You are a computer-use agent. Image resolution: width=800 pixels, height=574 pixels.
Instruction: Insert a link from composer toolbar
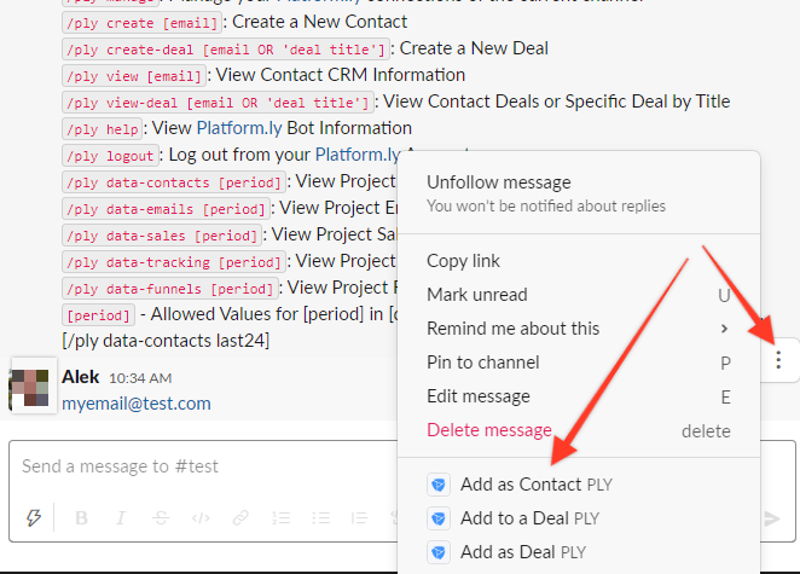pos(240,518)
